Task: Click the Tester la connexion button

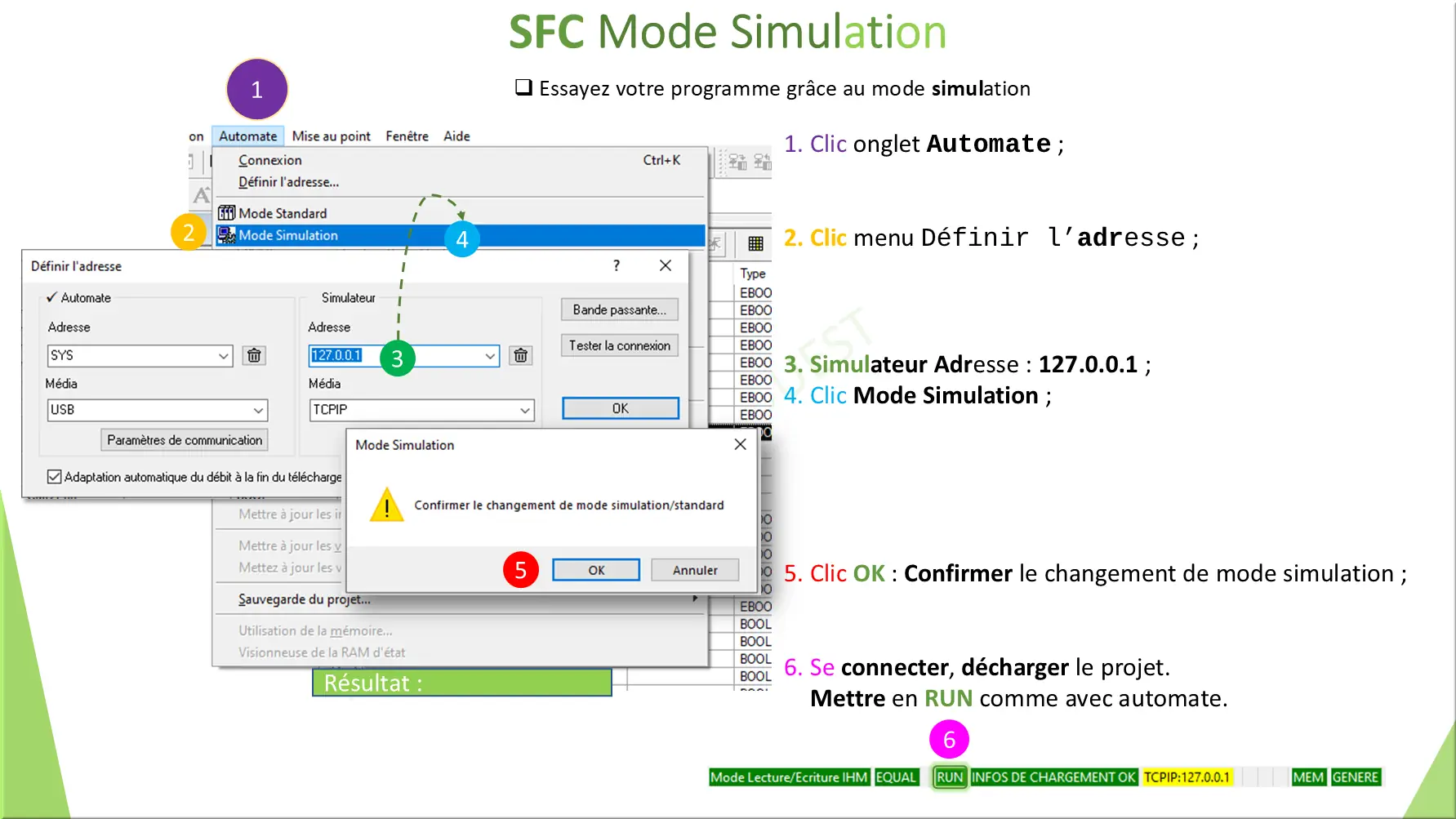Action: coord(618,345)
